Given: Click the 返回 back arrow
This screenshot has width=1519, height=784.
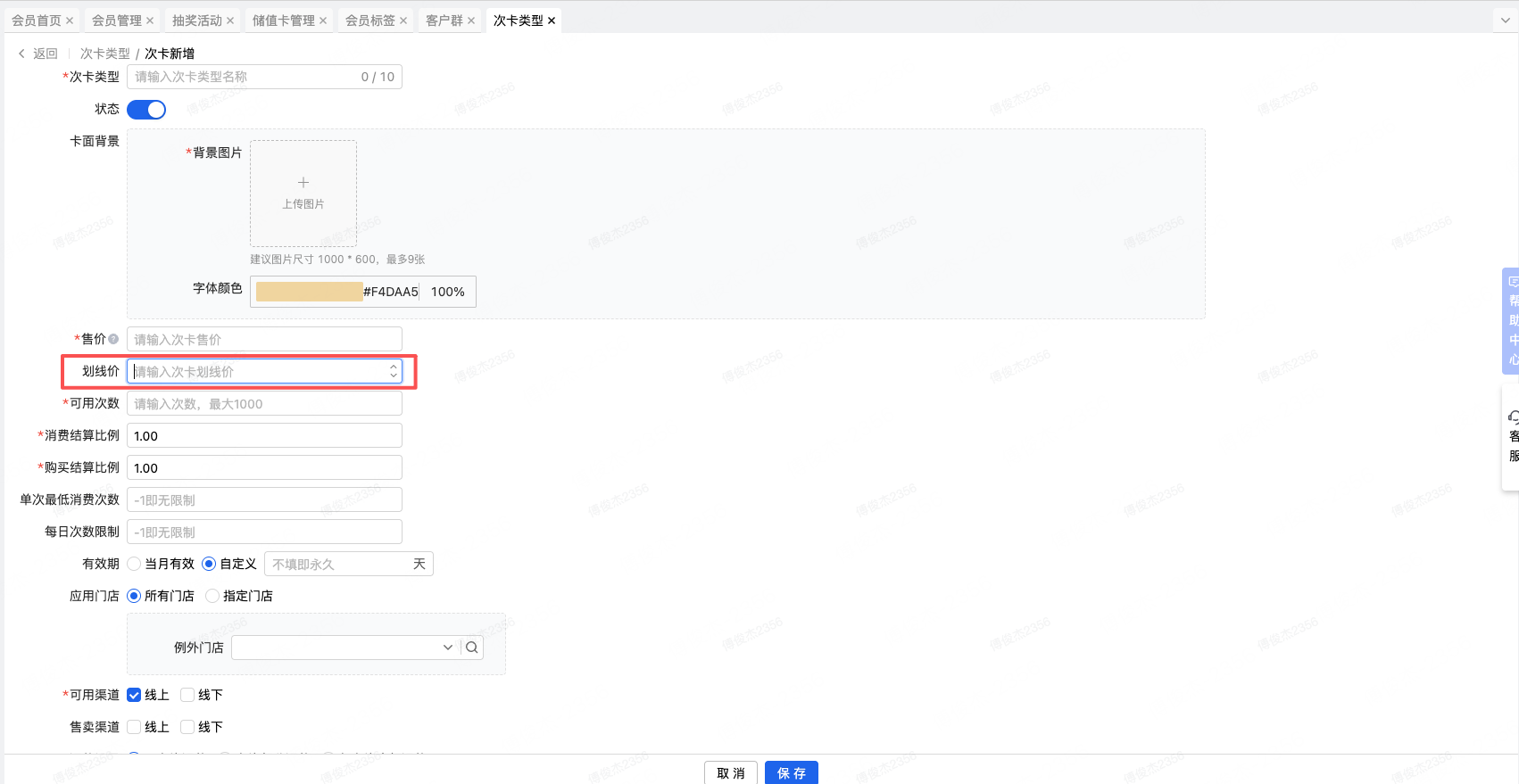Looking at the screenshot, I should click(22, 54).
